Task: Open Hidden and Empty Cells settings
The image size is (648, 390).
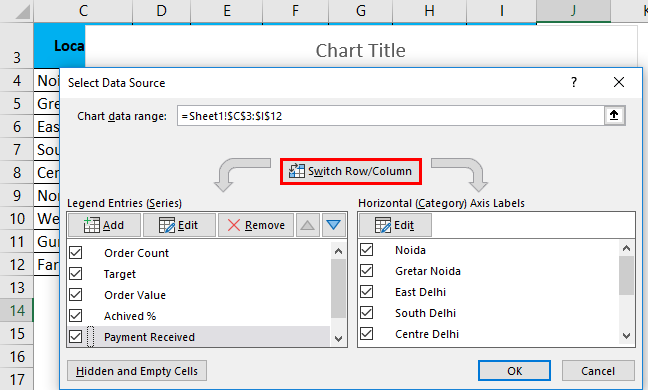Action: 137,371
